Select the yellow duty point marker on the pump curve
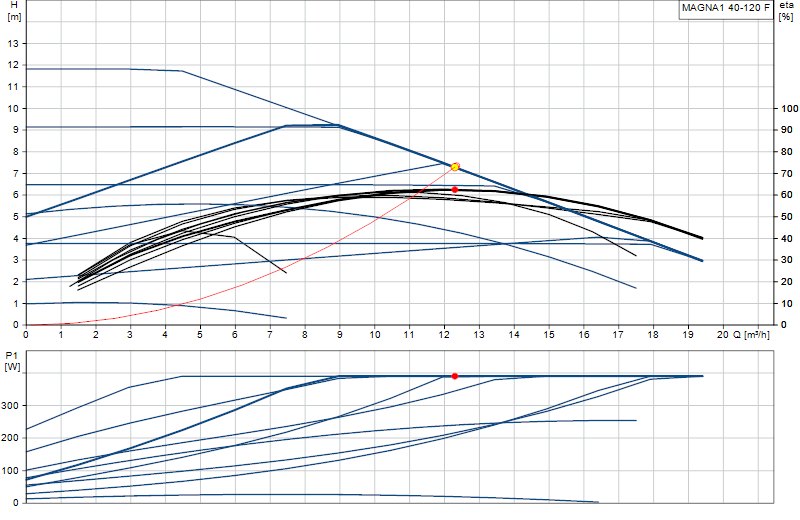This screenshot has height=520, width=800. tap(455, 167)
